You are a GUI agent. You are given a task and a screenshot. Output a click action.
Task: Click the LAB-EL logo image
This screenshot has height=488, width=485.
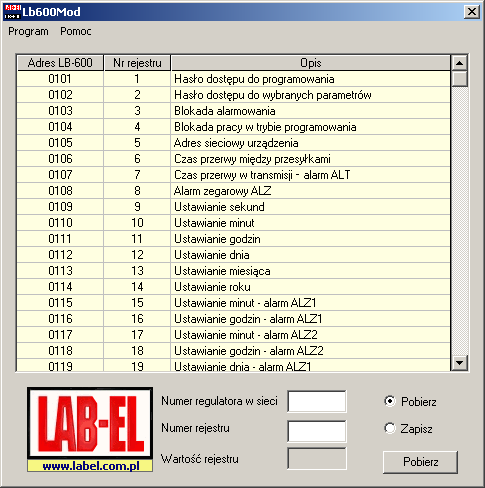pos(90,423)
